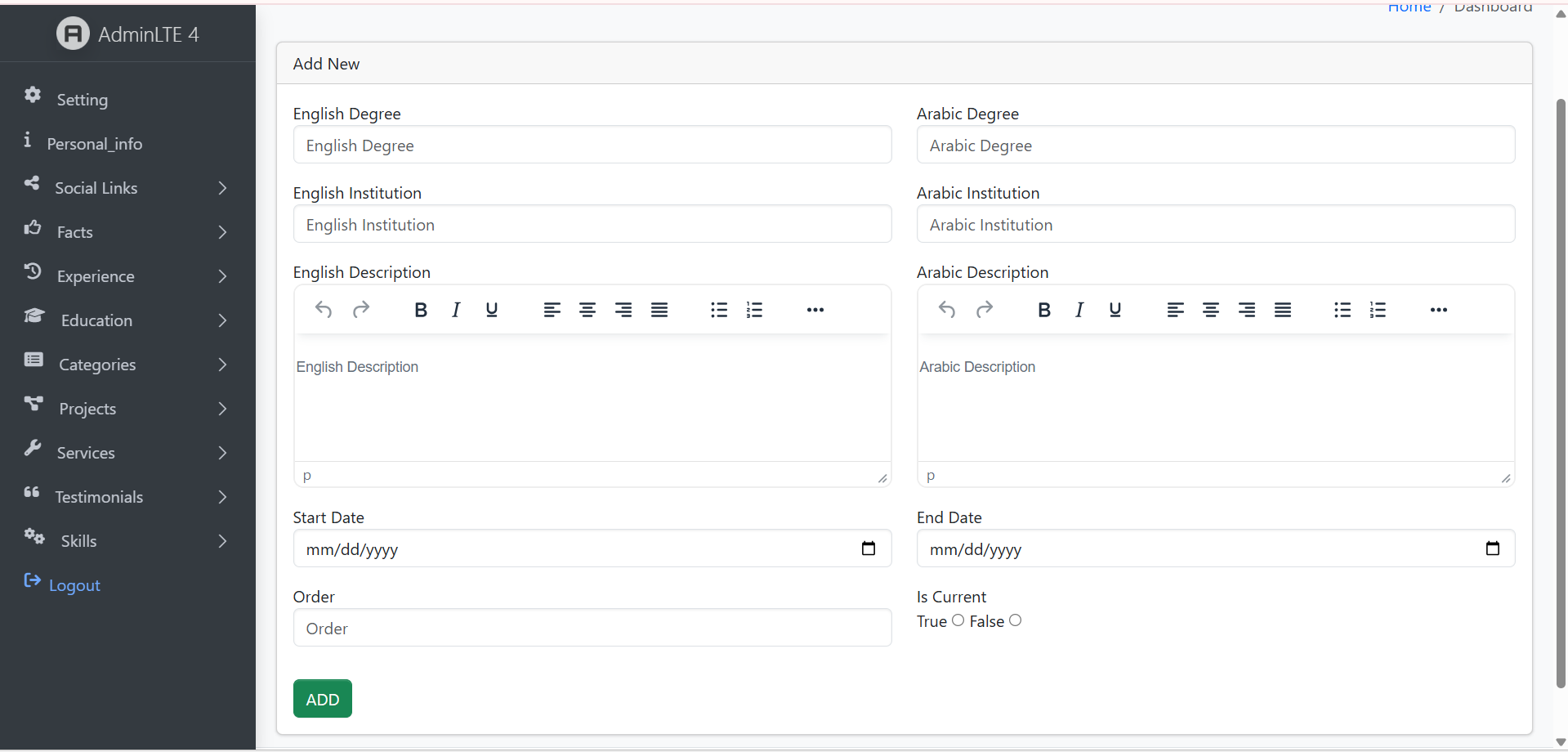Click inside the English Description text area
This screenshot has height=752, width=1568.
click(x=592, y=398)
